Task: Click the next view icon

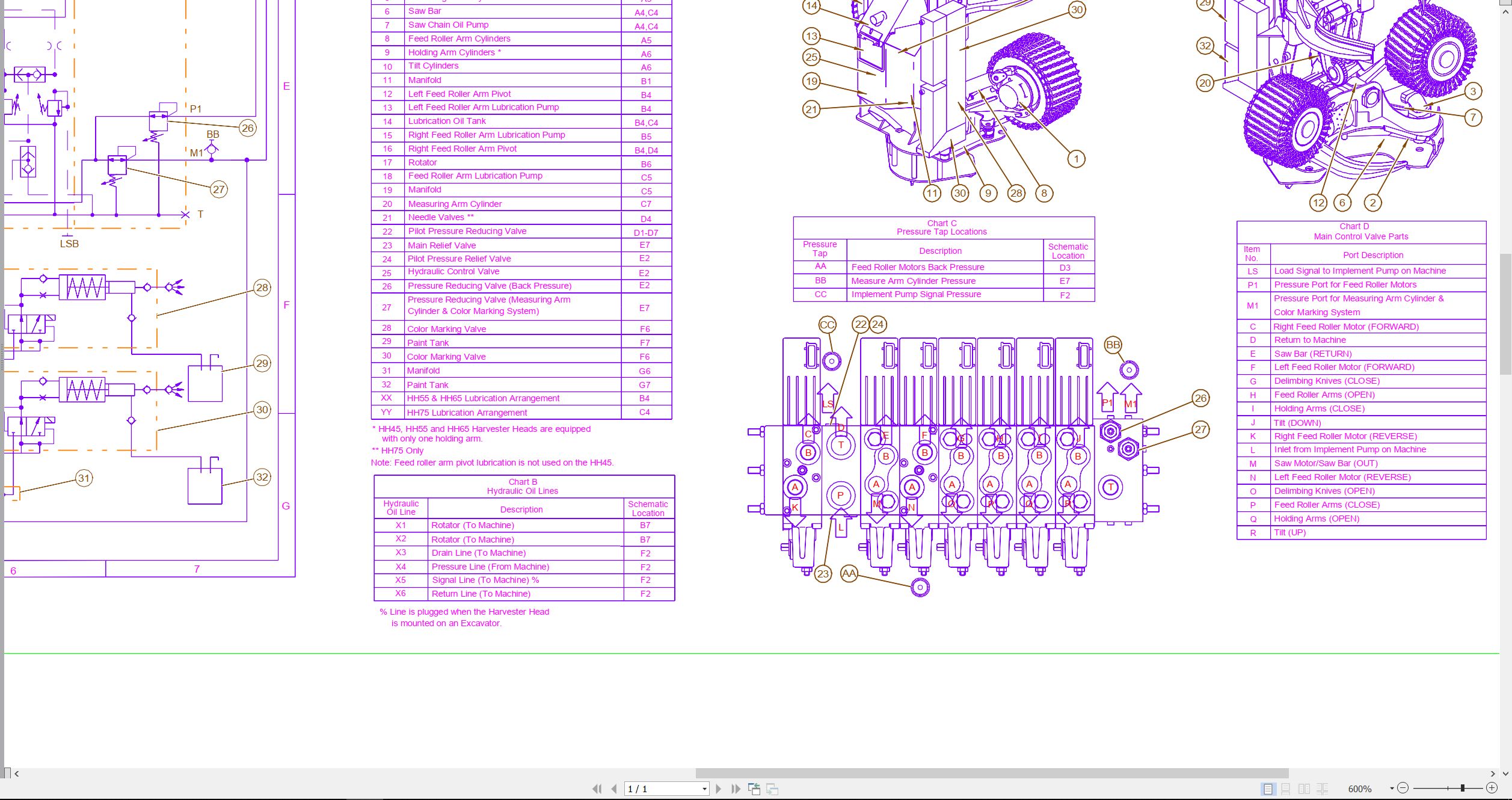Action: pyautogui.click(x=773, y=789)
